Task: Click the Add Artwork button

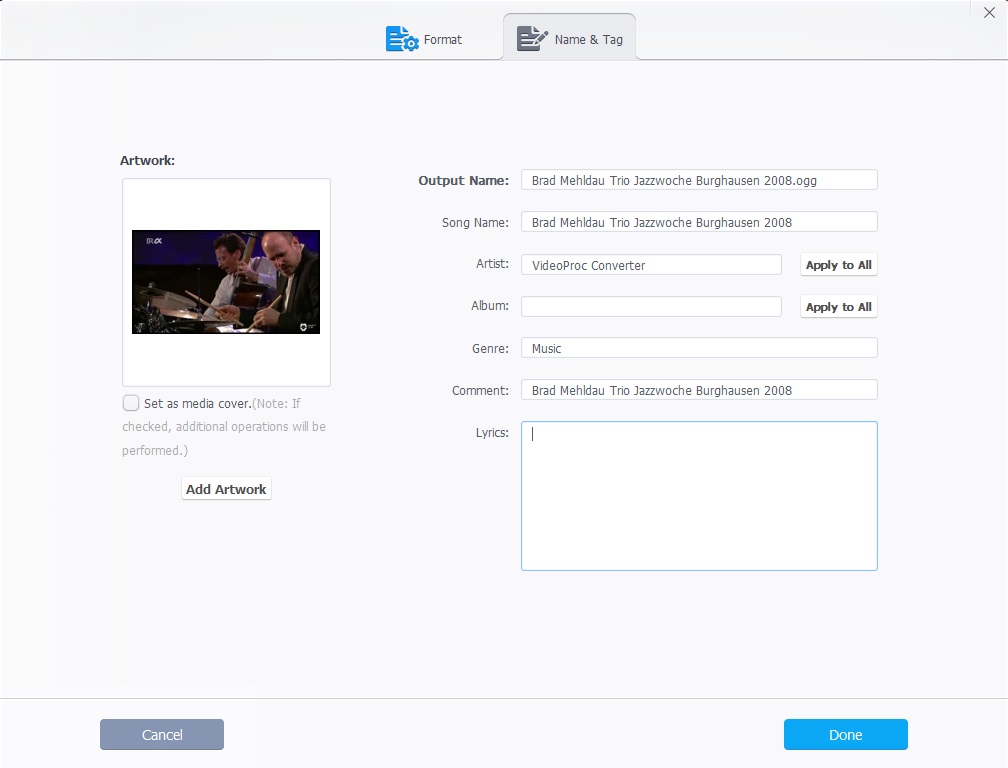Action: [x=225, y=488]
